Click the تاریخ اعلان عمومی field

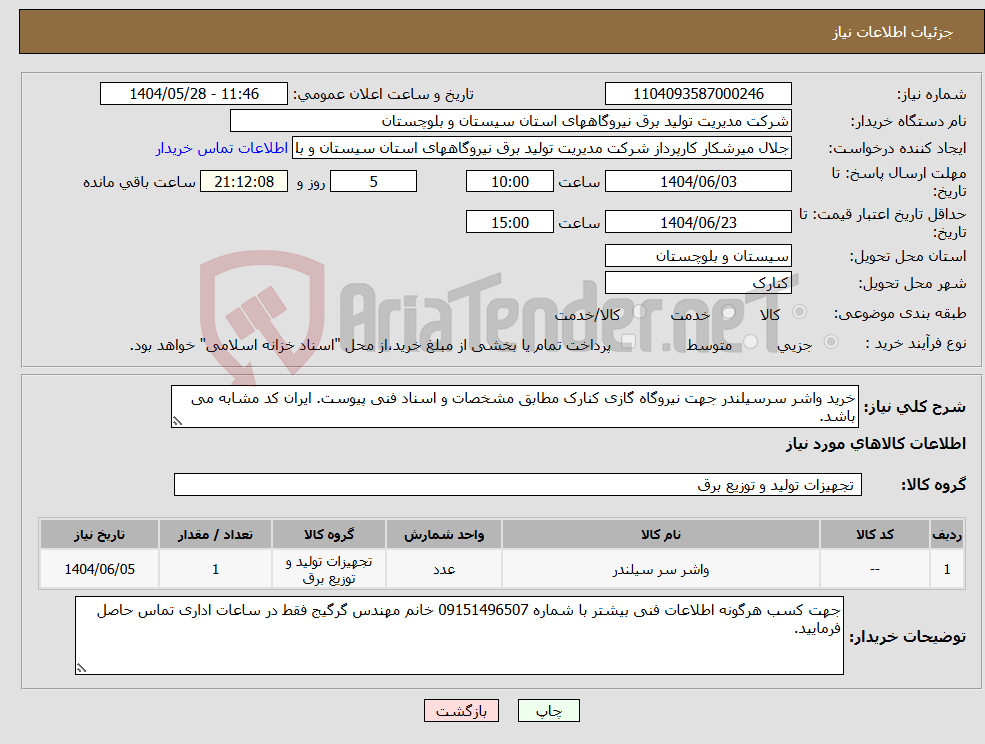point(193,93)
